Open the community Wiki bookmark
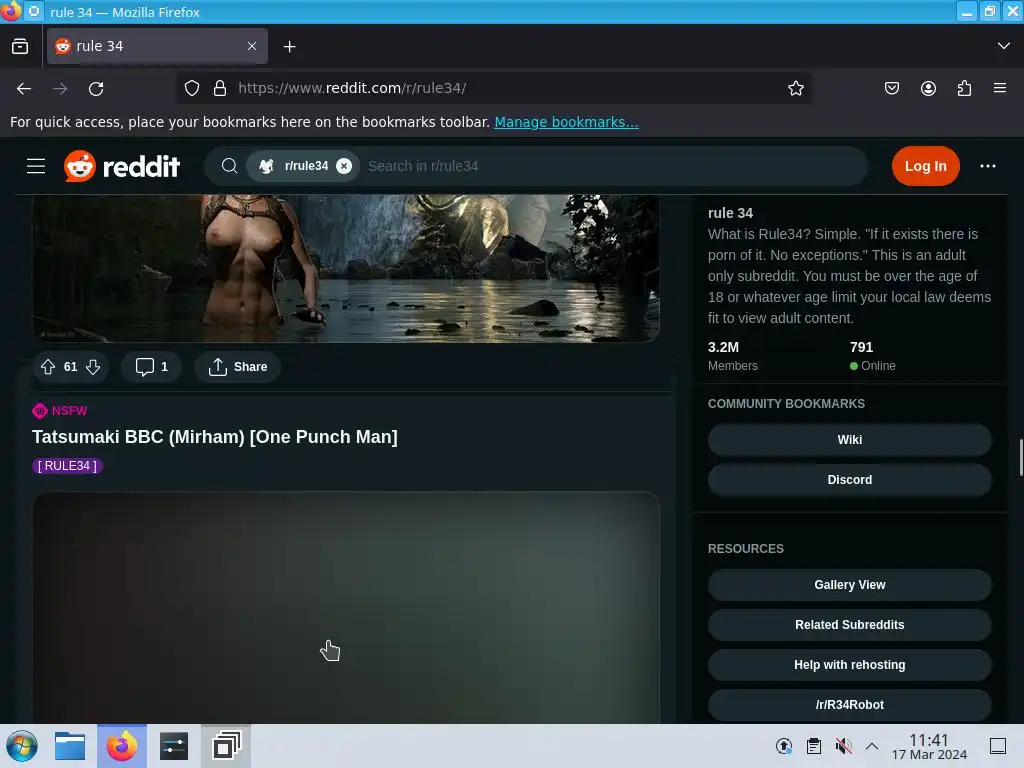The height and width of the screenshot is (768, 1024). [850, 440]
